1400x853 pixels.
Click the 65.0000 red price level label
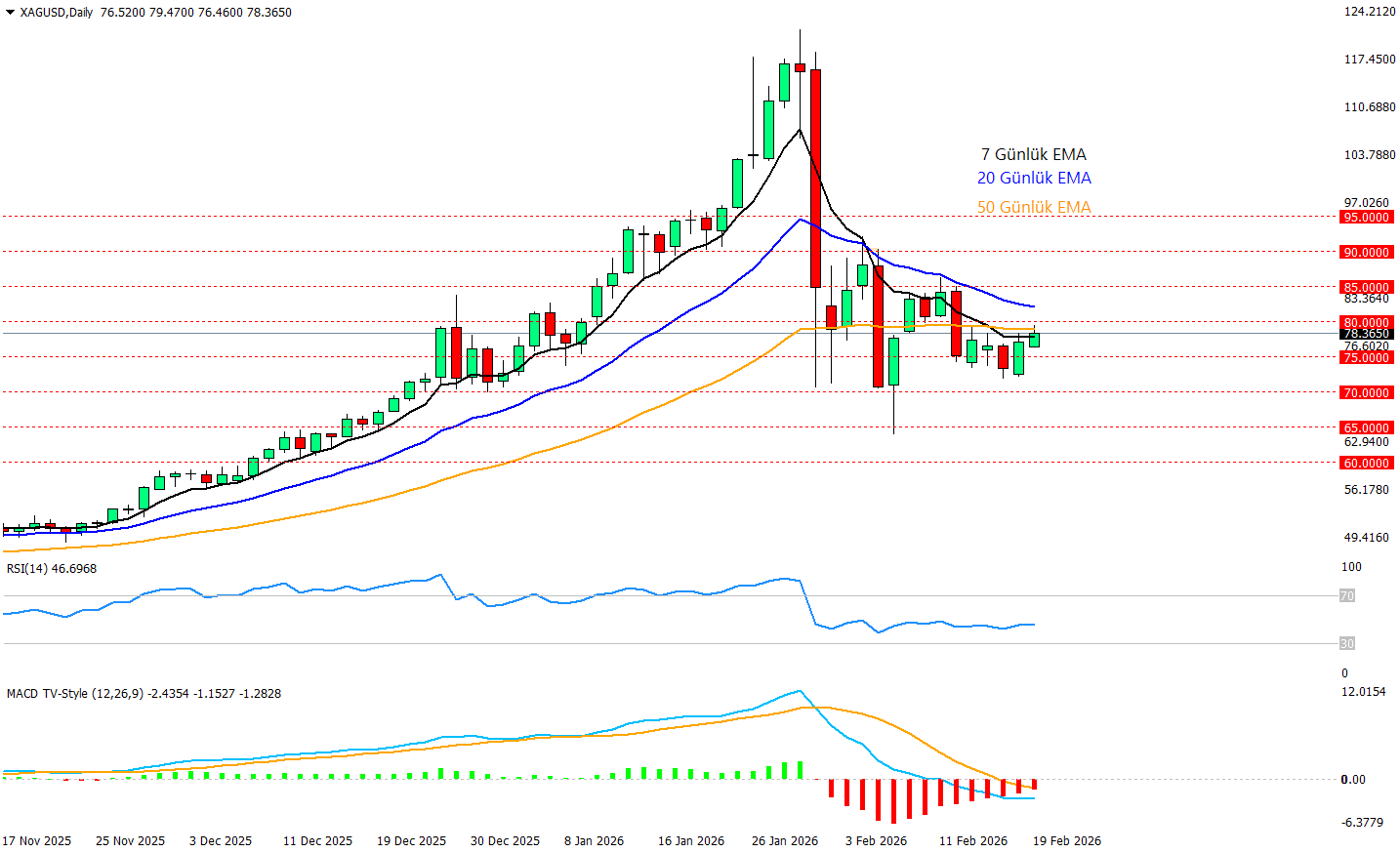(x=1366, y=428)
